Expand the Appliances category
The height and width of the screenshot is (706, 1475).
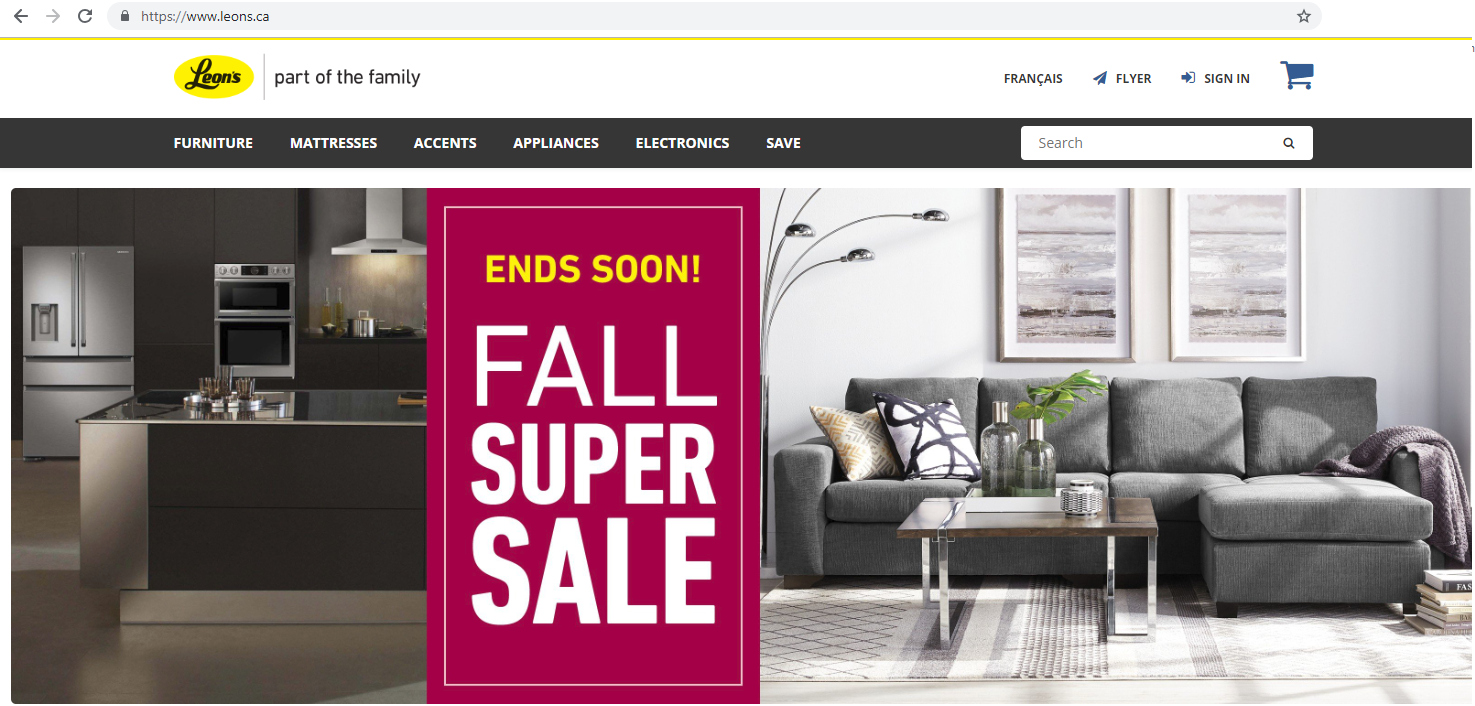click(556, 143)
